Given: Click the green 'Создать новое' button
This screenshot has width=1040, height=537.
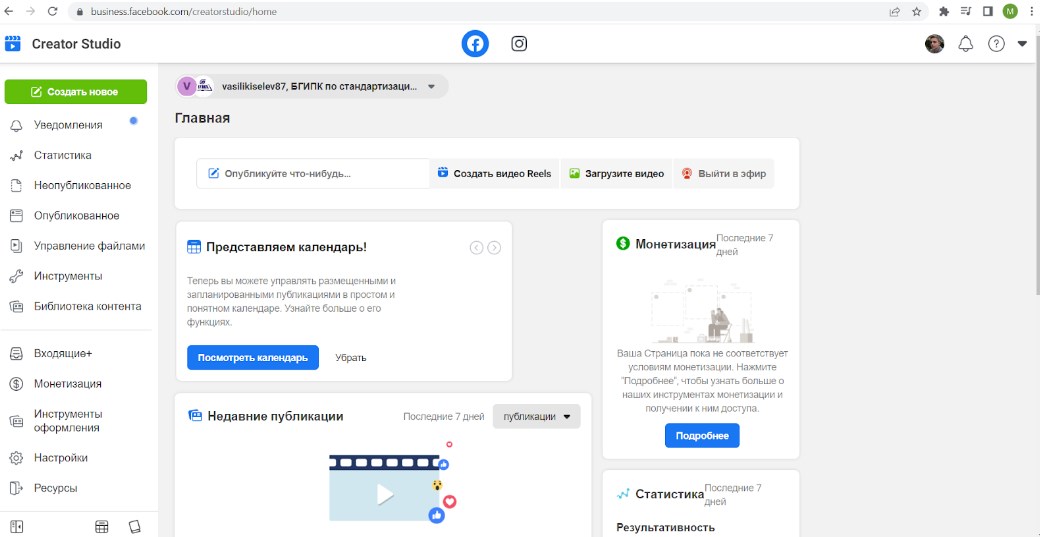Looking at the screenshot, I should [76, 92].
